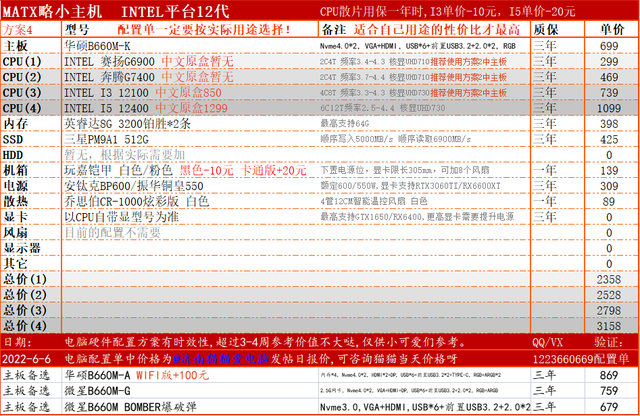
Task: Click the 备注 column header
Action: pos(334,30)
